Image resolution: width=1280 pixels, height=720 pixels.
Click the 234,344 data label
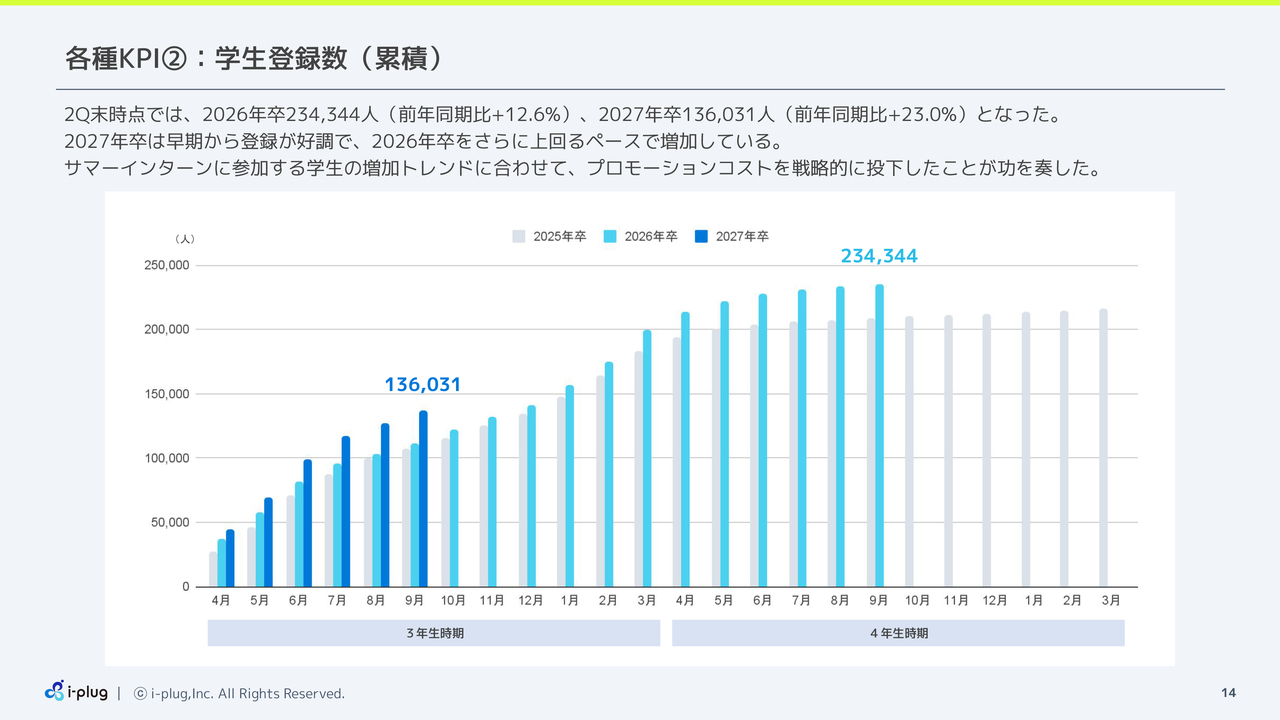[878, 256]
